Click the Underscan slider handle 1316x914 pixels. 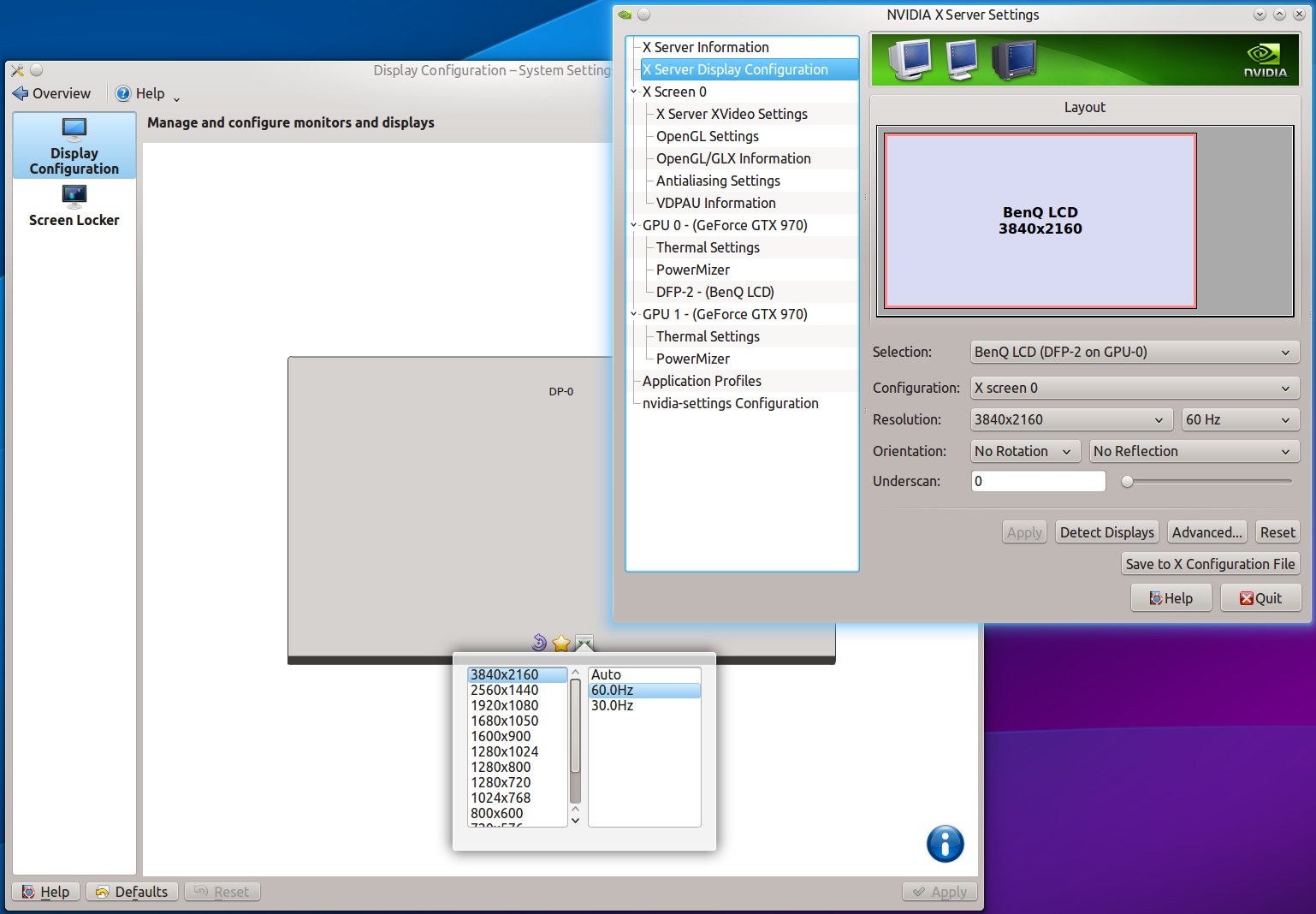point(1128,482)
